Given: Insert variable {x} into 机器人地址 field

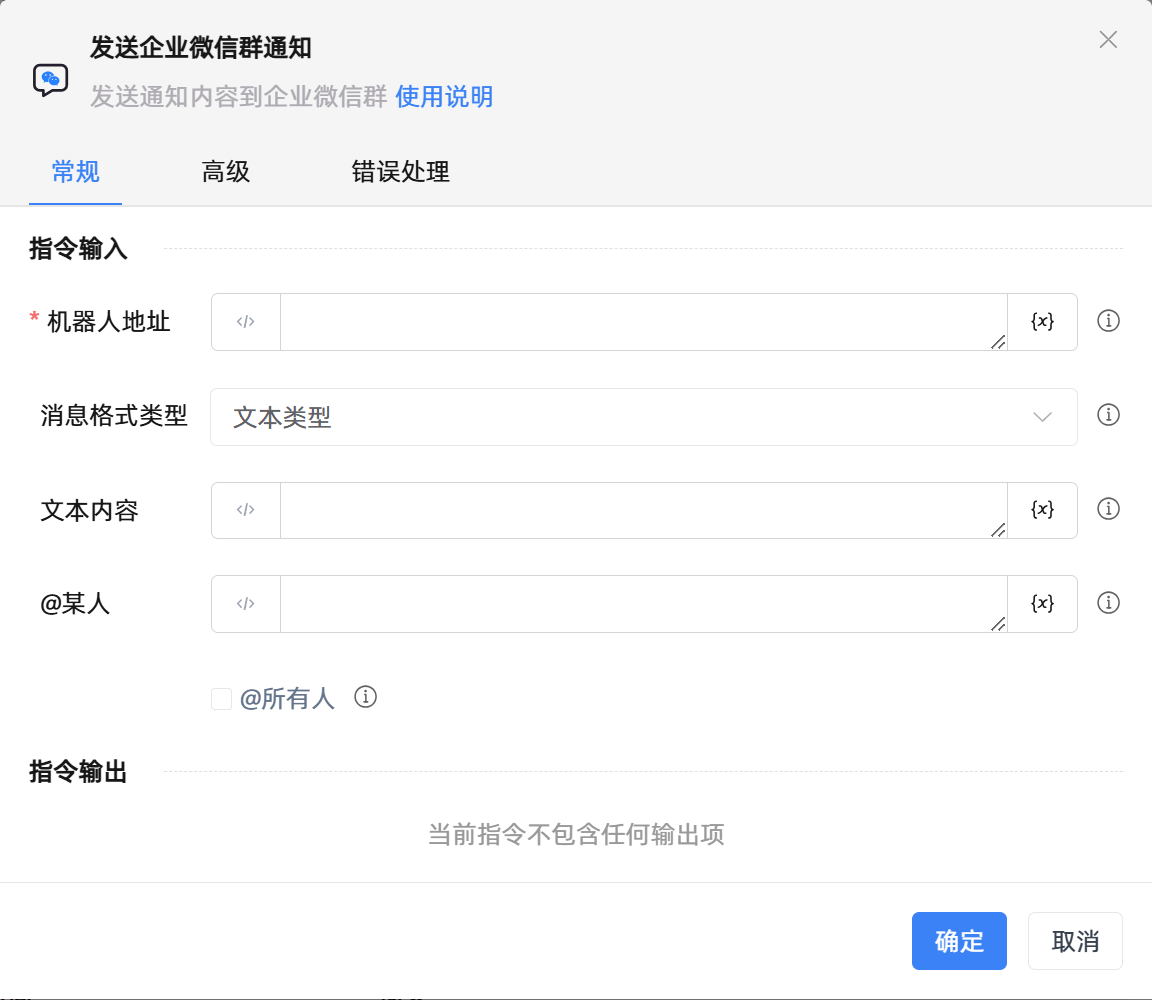Looking at the screenshot, I should (1042, 322).
